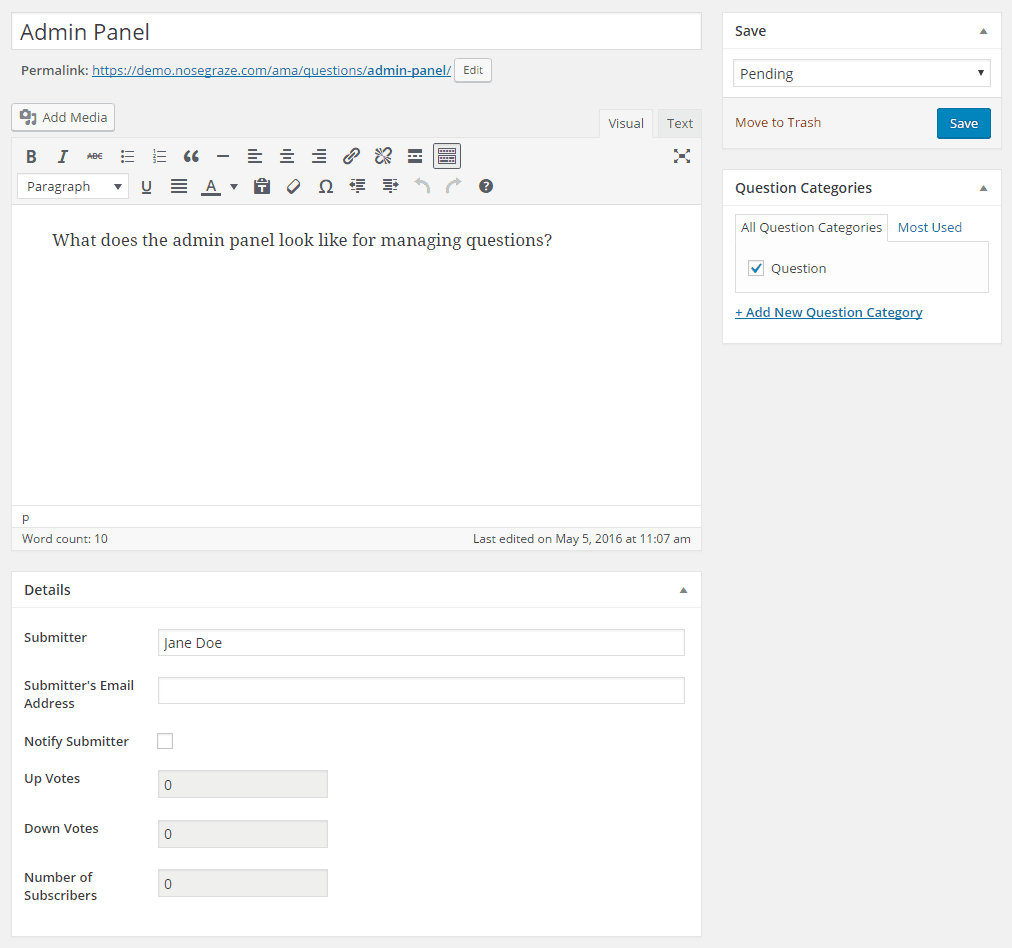This screenshot has width=1012, height=948.
Task: Open the Paragraph format dropdown
Action: click(x=73, y=186)
